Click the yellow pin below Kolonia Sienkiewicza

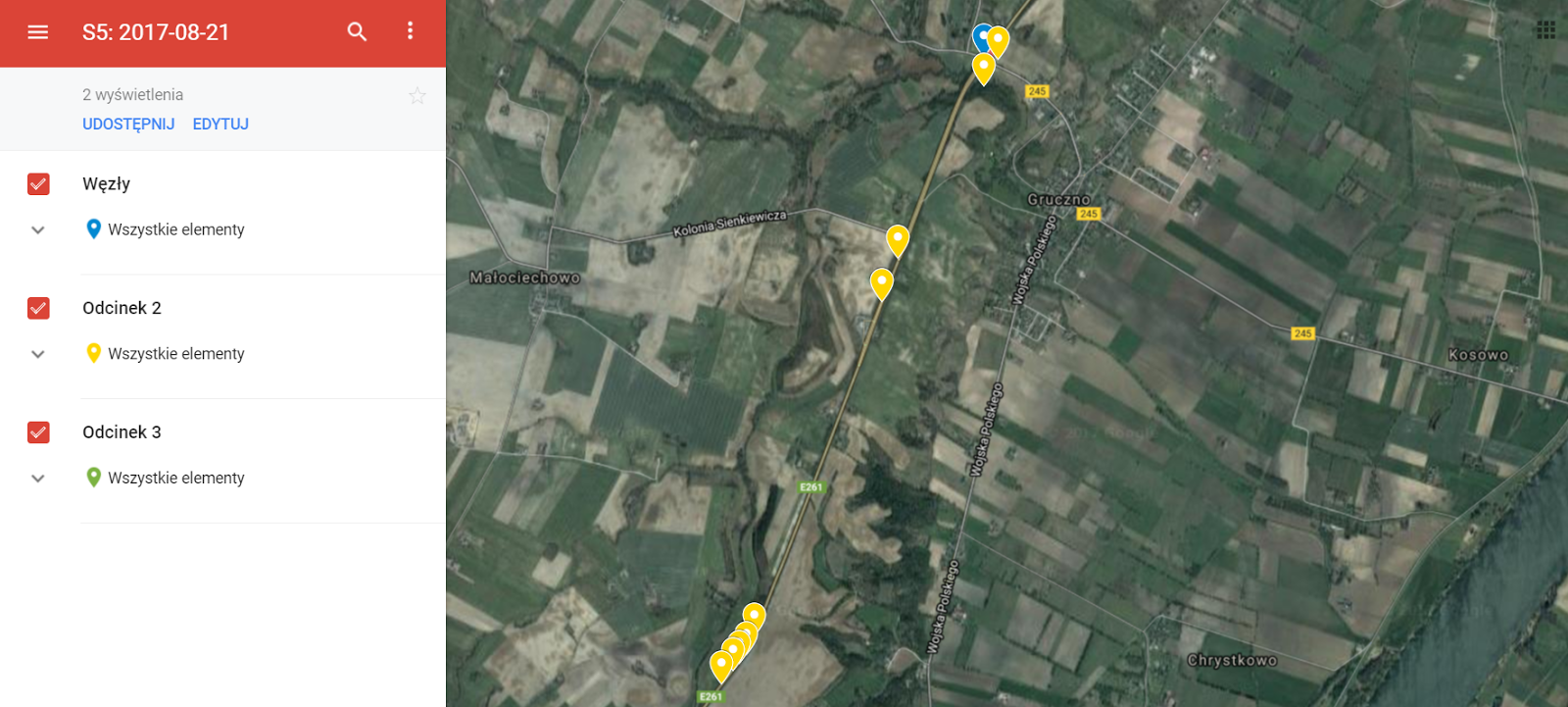point(882,282)
